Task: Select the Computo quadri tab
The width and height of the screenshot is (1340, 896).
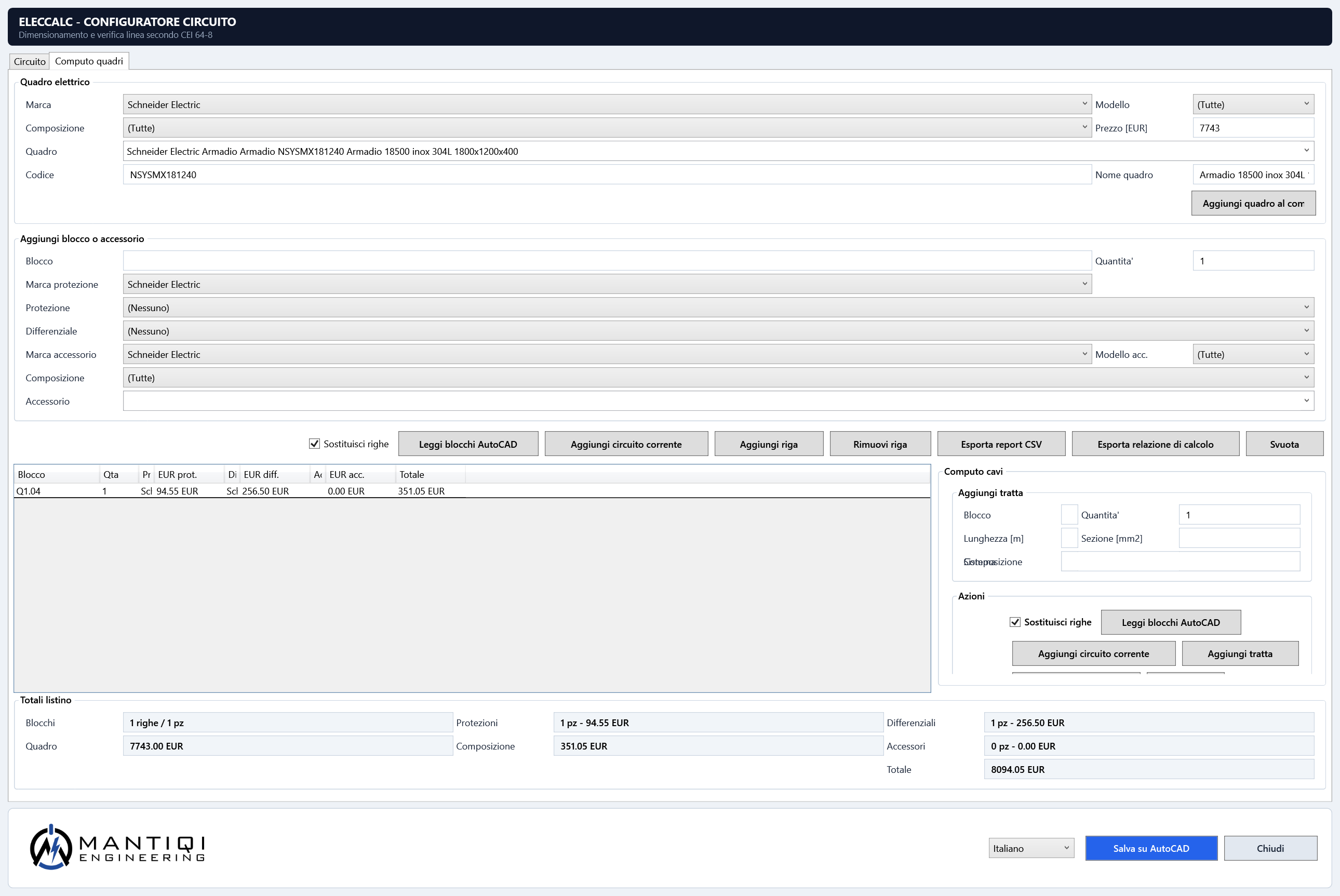Action: tap(89, 61)
